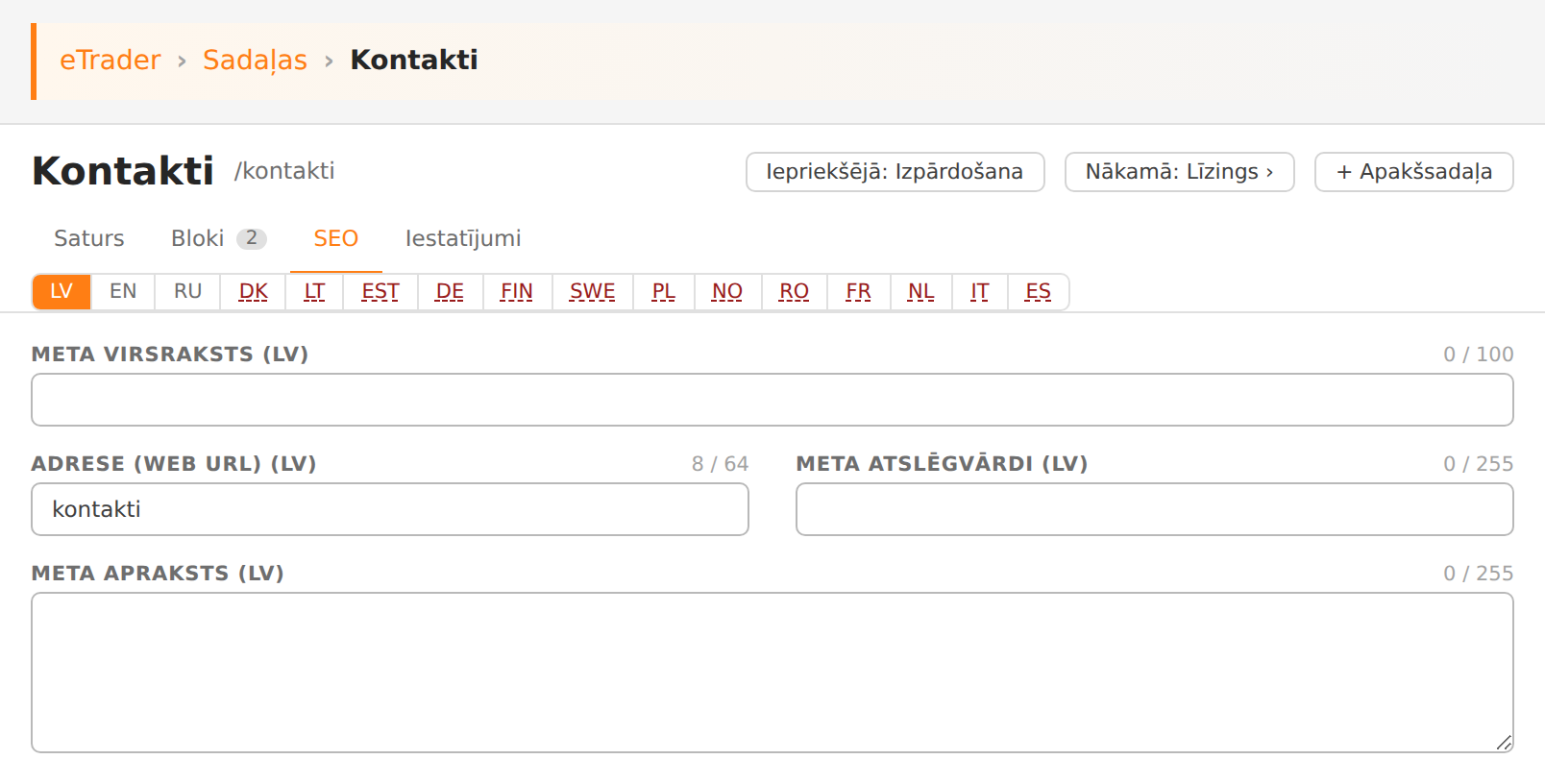Choose the DK language tab
The height and width of the screenshot is (784, 1545).
253,291
